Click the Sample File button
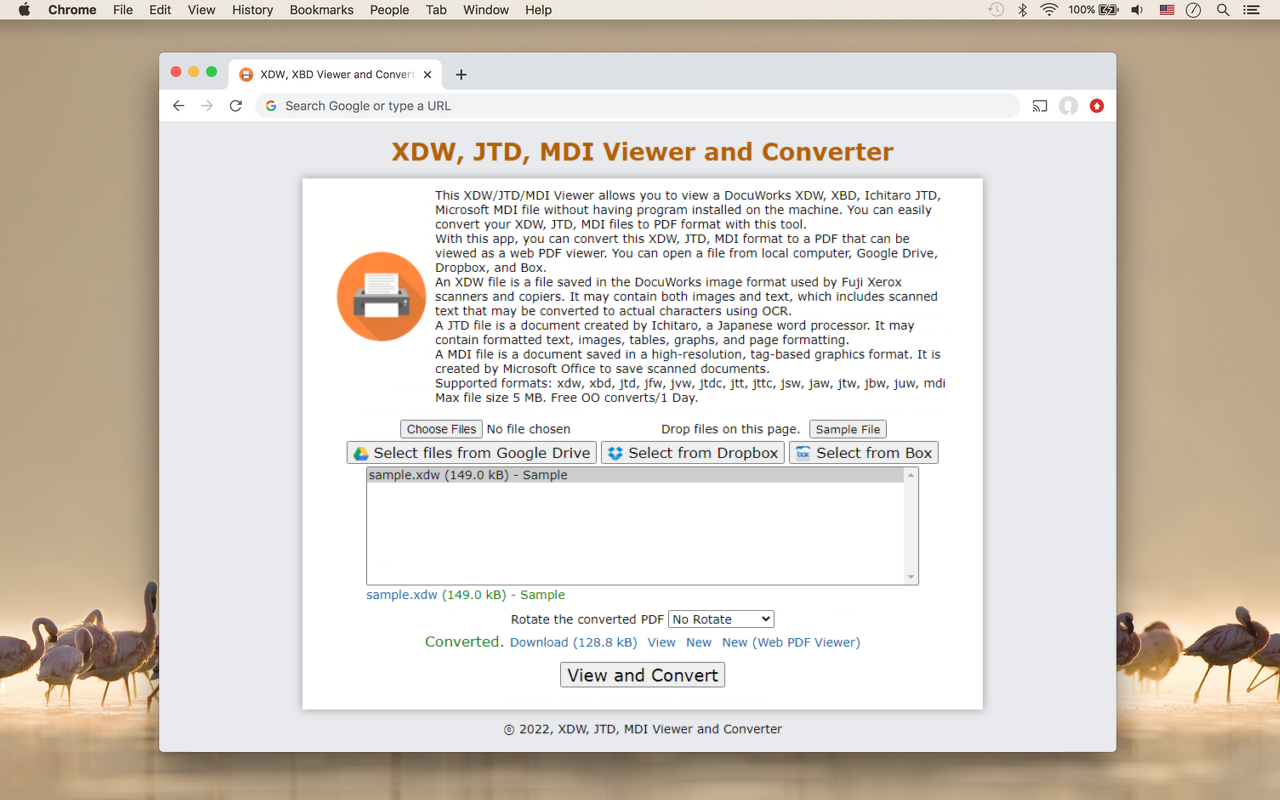1280x800 pixels. (847, 428)
